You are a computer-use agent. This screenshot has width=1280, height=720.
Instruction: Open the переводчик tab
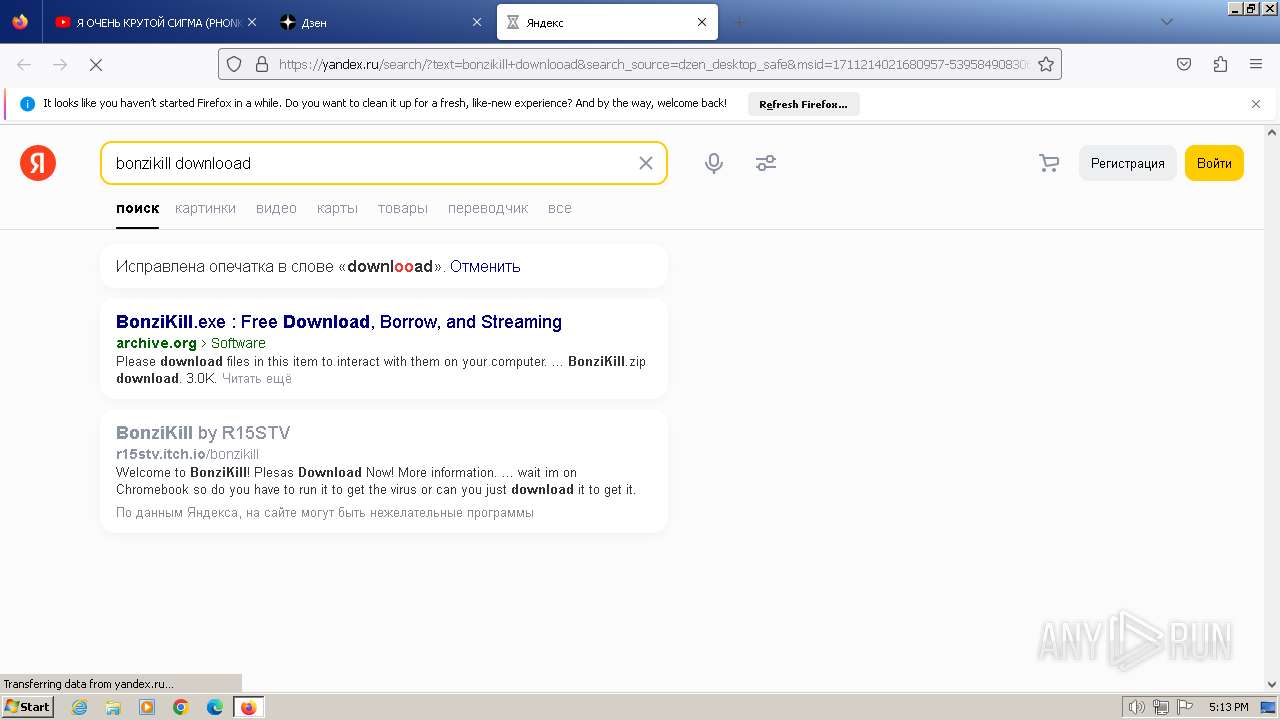488,208
